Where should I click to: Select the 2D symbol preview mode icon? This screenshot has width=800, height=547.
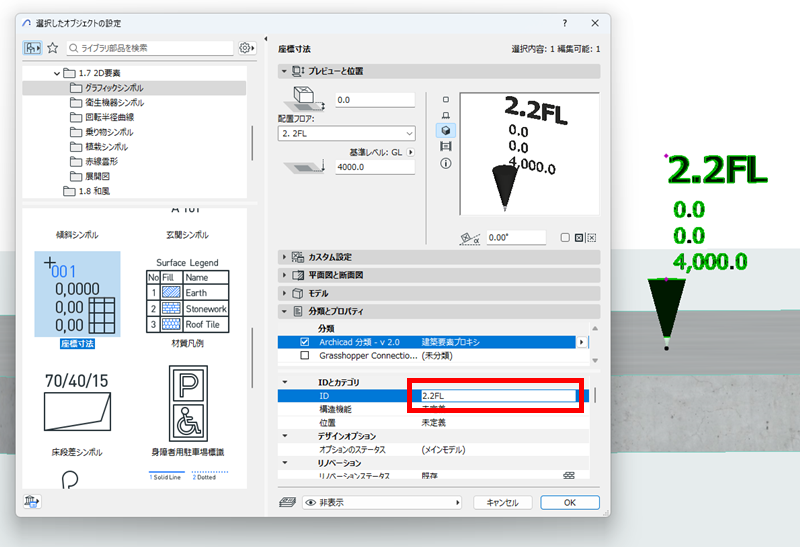(x=445, y=100)
